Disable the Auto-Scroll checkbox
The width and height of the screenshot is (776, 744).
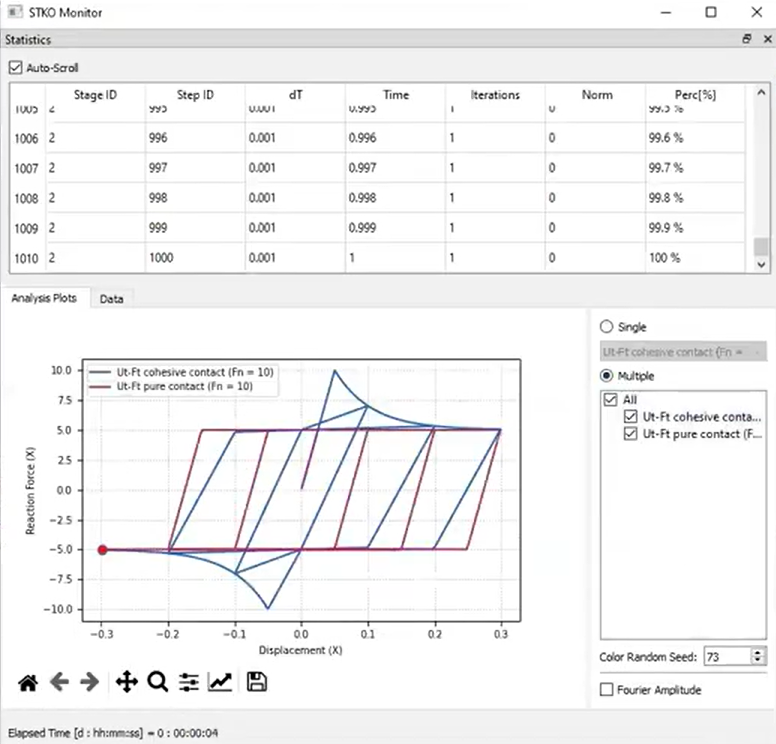[x=15, y=68]
